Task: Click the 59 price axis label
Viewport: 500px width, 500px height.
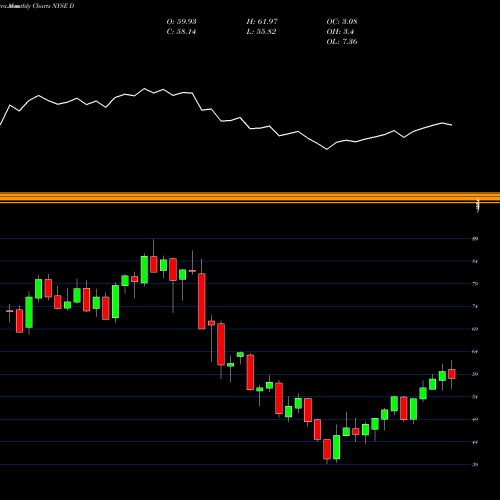Action: [x=475, y=374]
